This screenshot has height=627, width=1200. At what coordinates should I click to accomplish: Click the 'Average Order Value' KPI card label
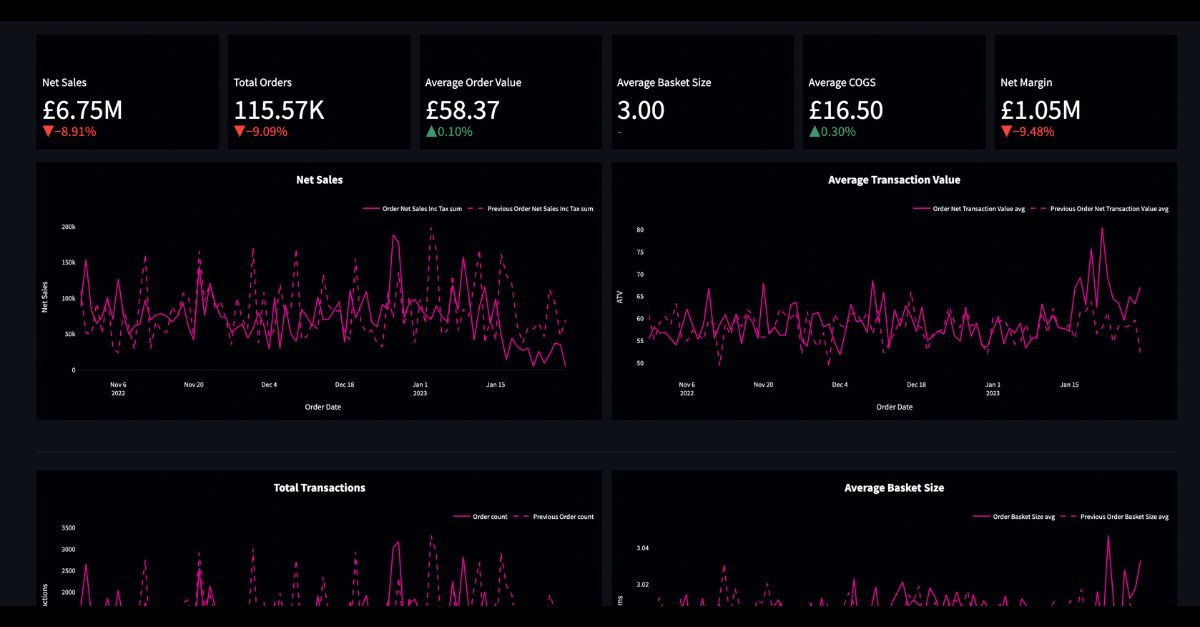(473, 82)
